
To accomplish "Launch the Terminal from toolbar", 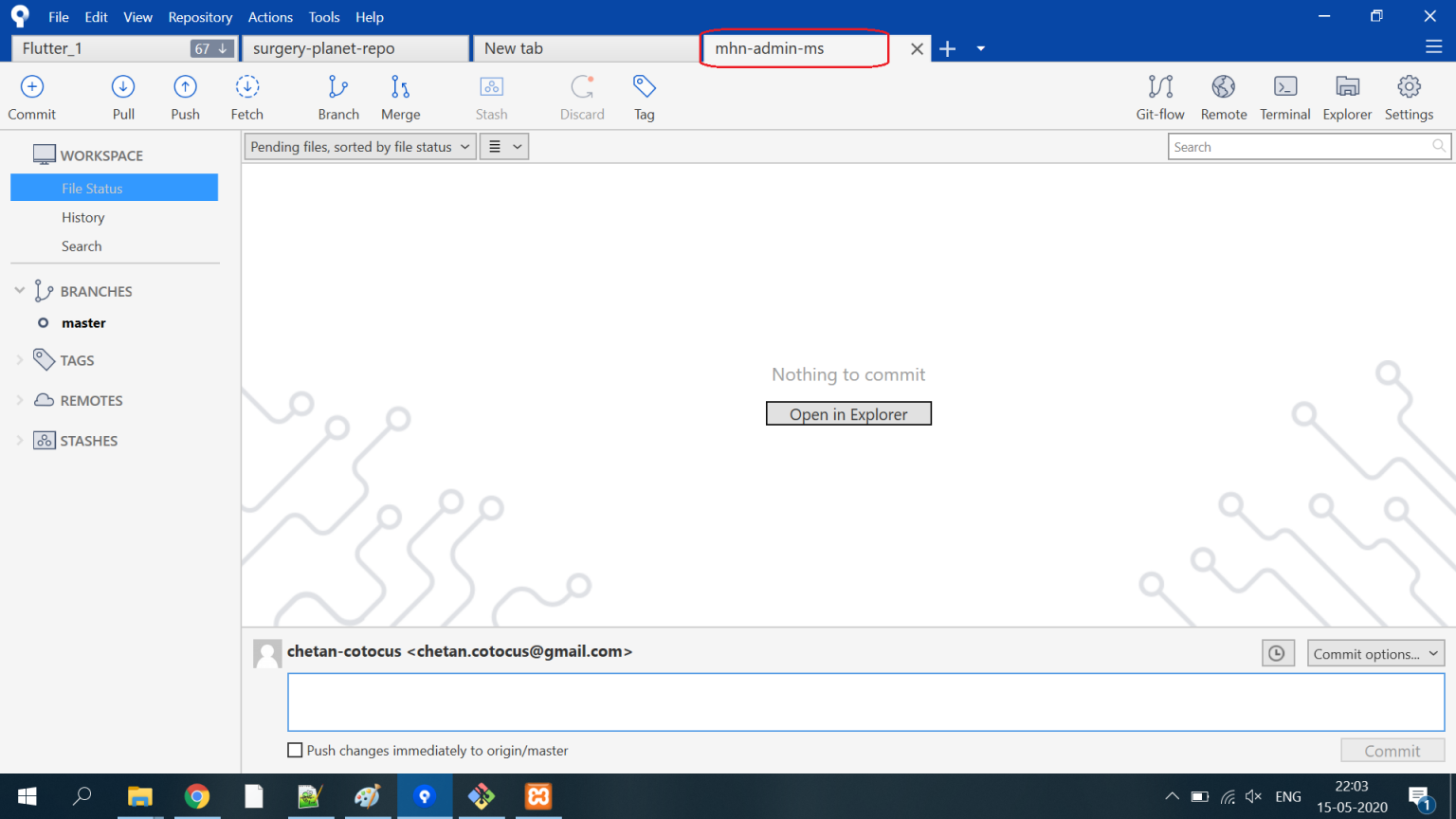I will (1285, 87).
